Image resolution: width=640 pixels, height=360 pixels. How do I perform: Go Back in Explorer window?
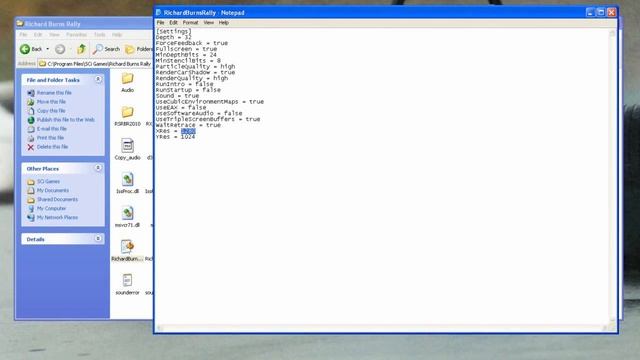(x=31, y=49)
